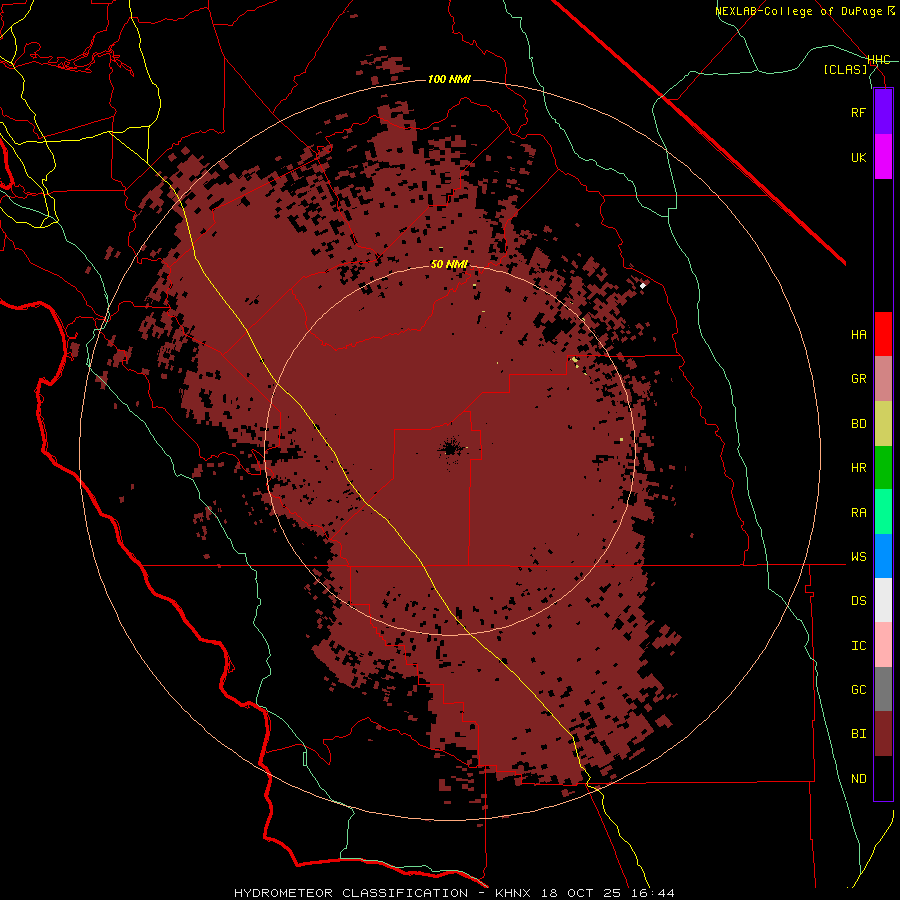The height and width of the screenshot is (900, 900).
Task: Click the HYDROMETEOR CLASSIFICATION title text
Action: pos(351,893)
